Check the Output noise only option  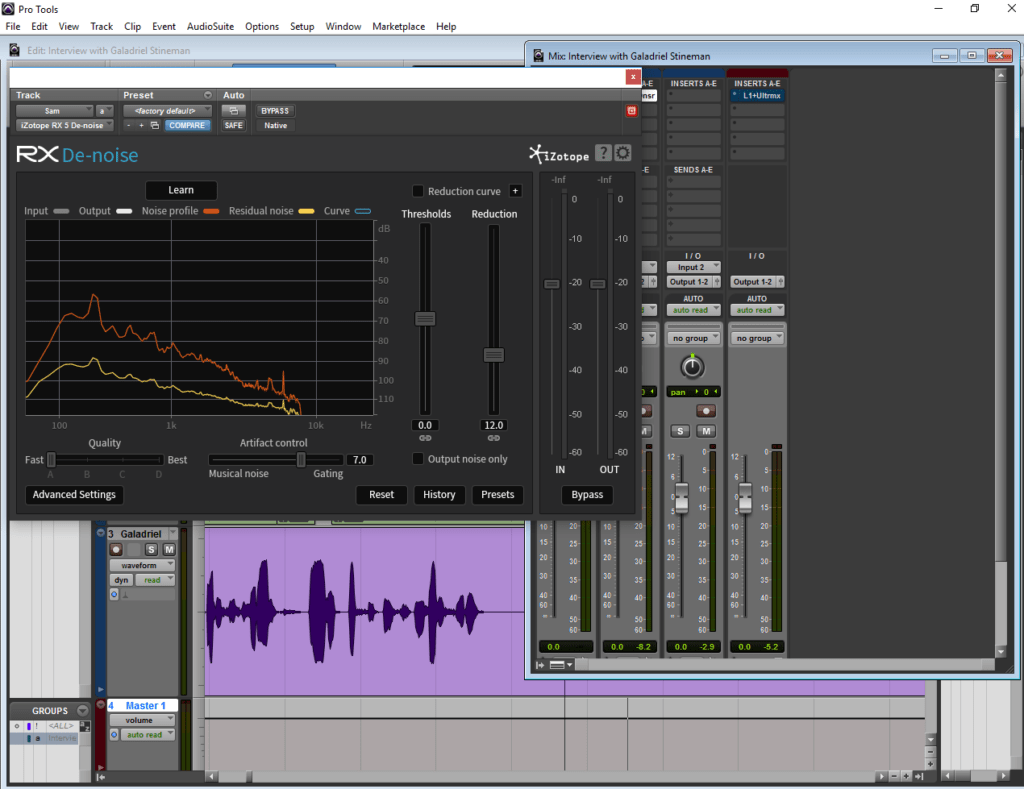(x=418, y=459)
